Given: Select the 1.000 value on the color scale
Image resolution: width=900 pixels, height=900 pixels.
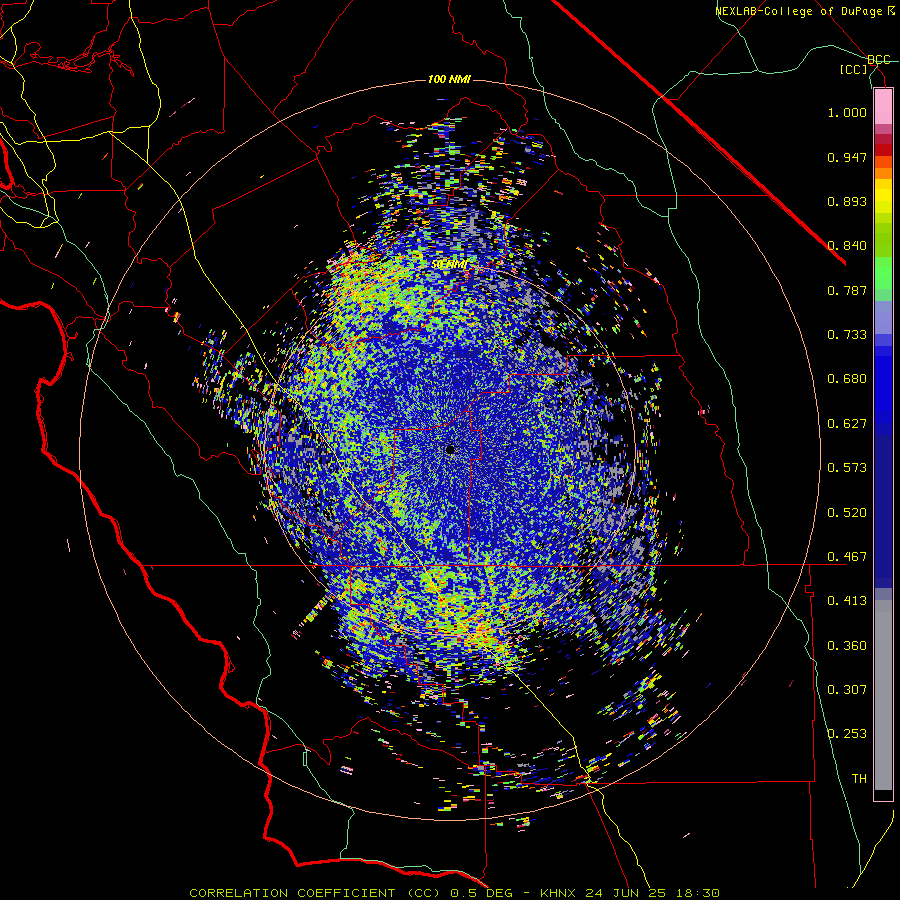Looking at the screenshot, I should click(x=847, y=112).
